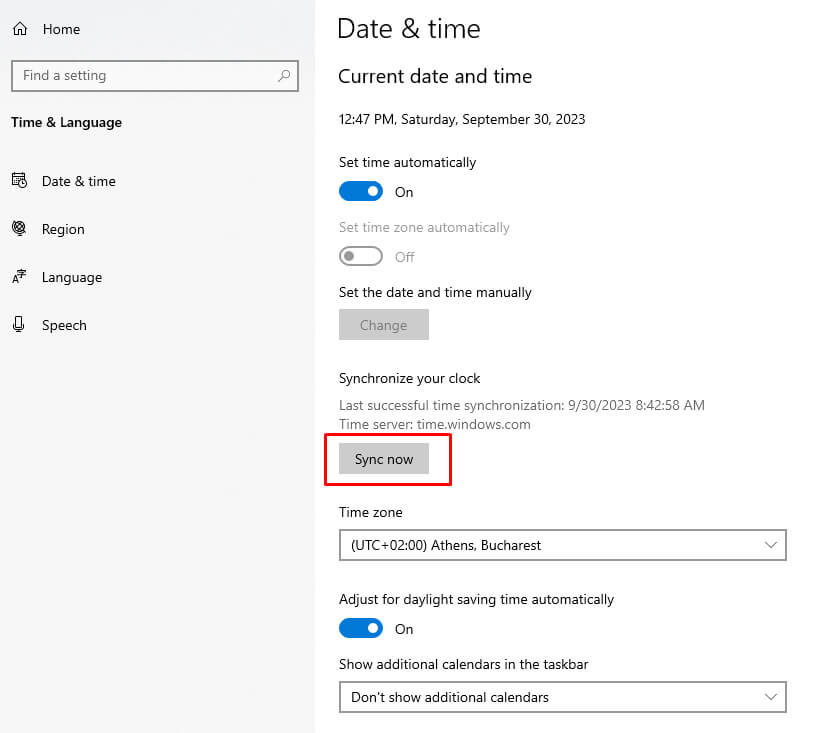Open the Region settings page

point(63,229)
